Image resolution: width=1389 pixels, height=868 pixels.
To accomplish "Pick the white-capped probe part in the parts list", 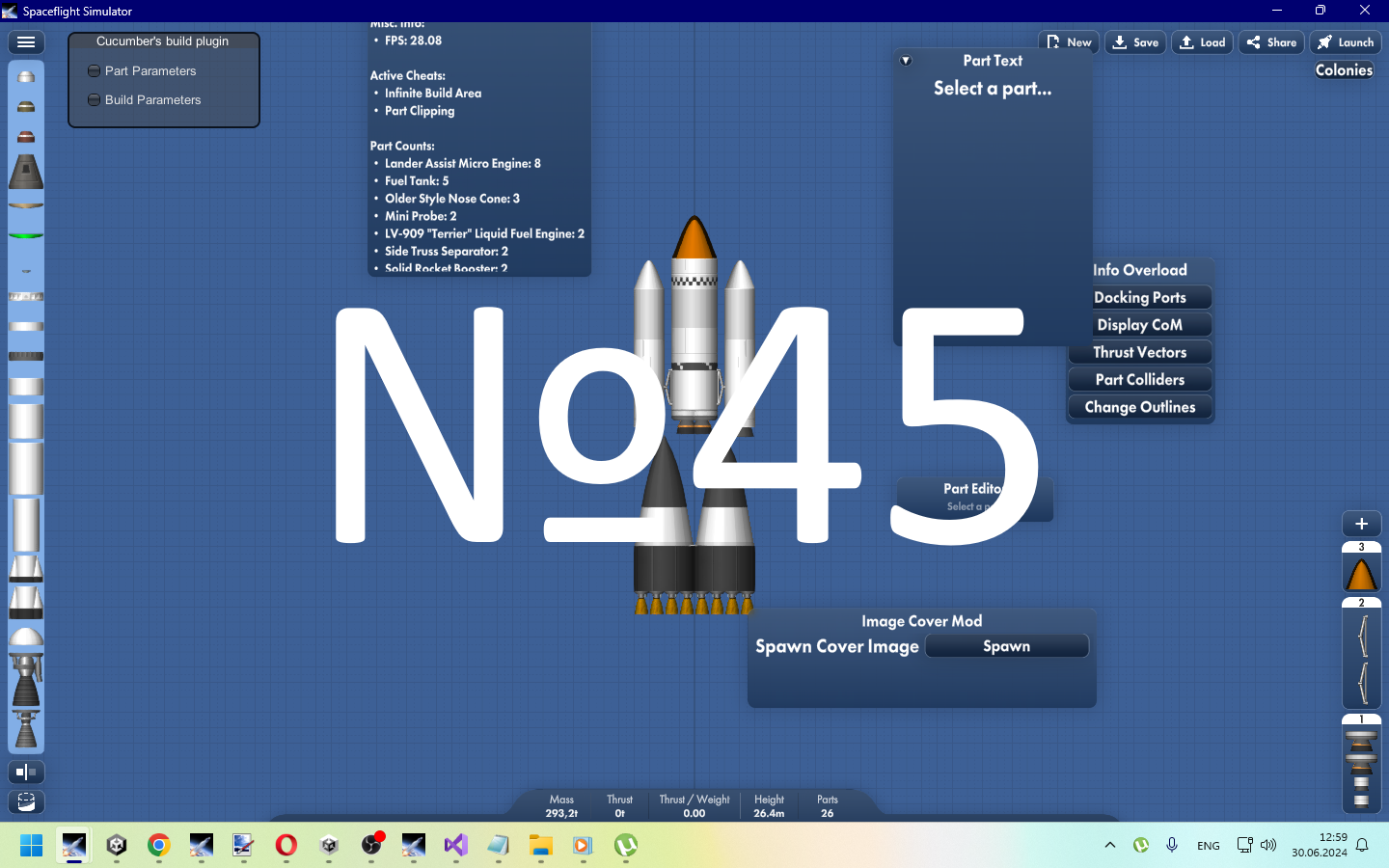I will pyautogui.click(x=26, y=76).
